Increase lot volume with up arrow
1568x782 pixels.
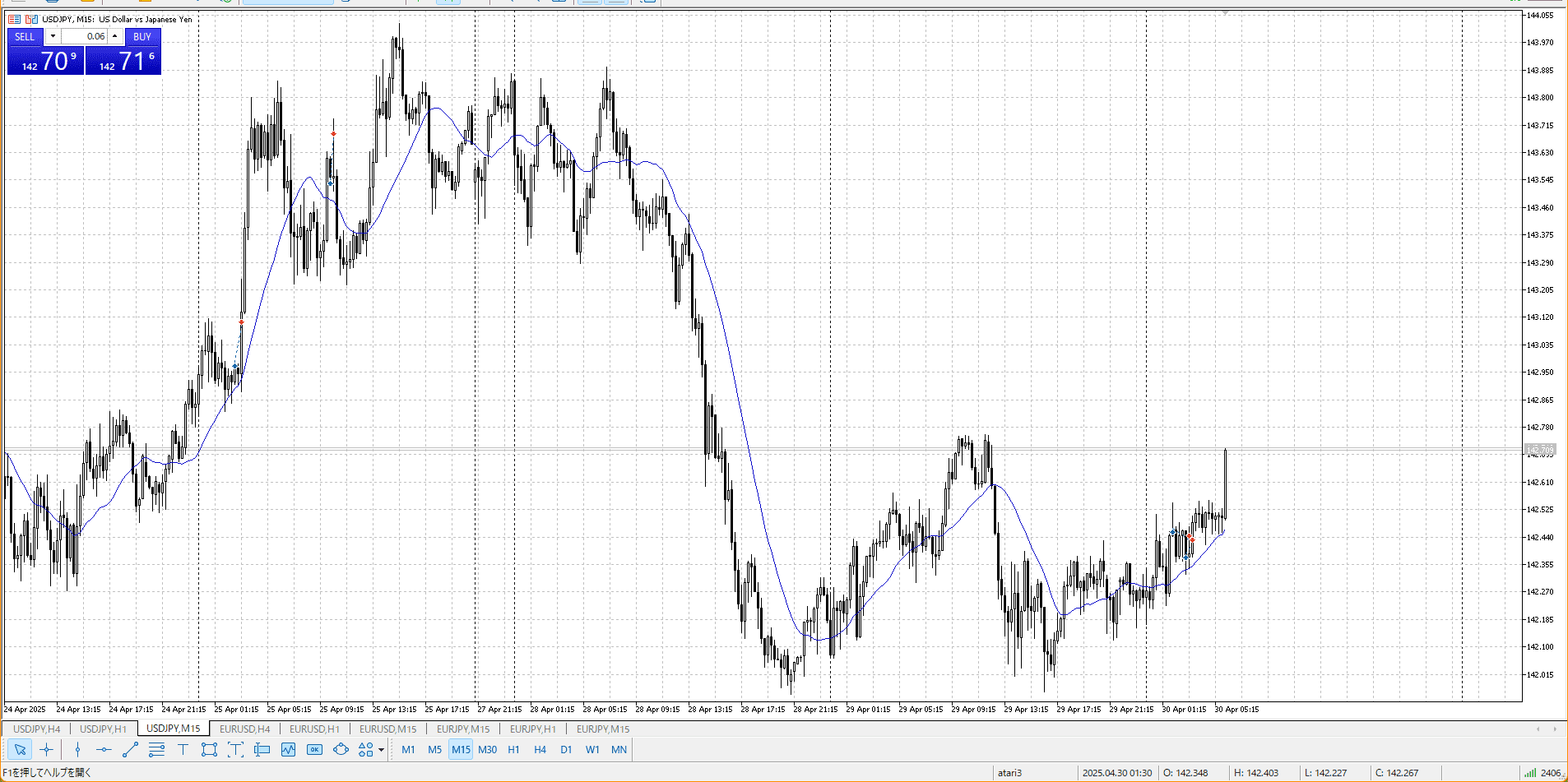pyautogui.click(x=115, y=36)
